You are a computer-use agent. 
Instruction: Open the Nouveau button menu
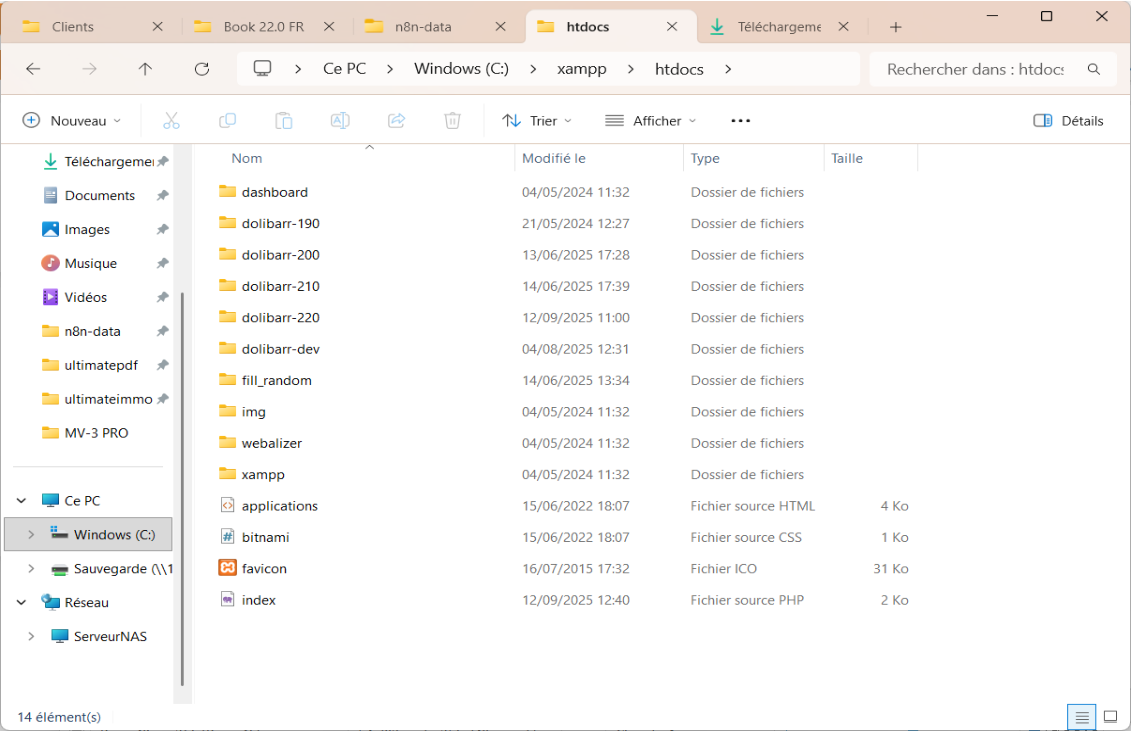(x=72, y=121)
